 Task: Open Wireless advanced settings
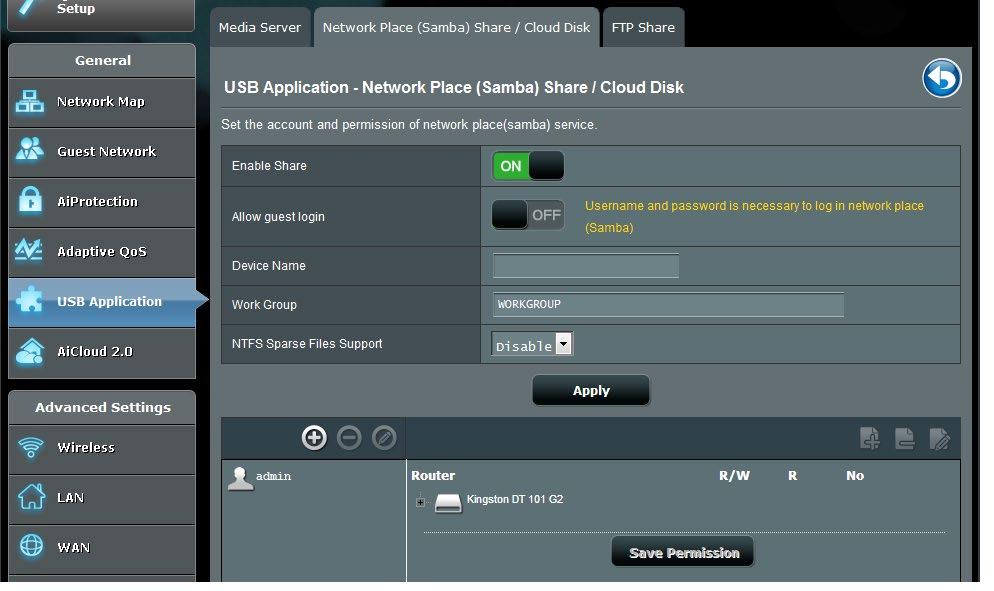coord(102,449)
